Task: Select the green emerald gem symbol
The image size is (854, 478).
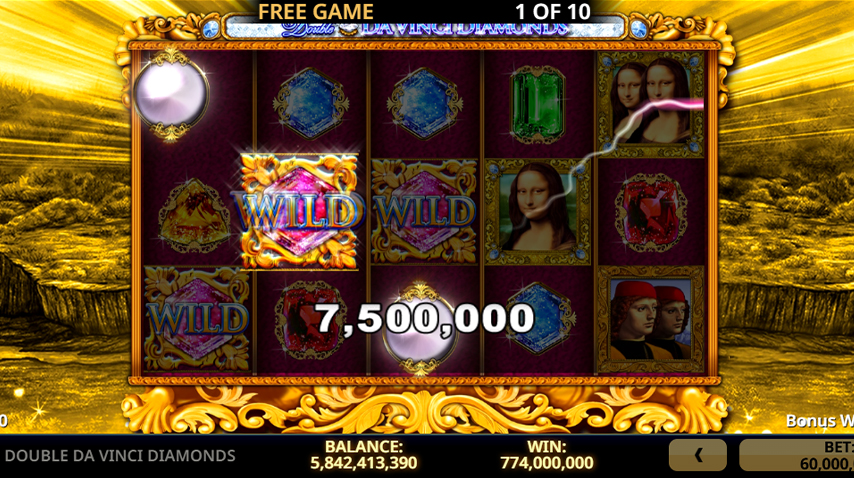Action: pyautogui.click(x=537, y=104)
